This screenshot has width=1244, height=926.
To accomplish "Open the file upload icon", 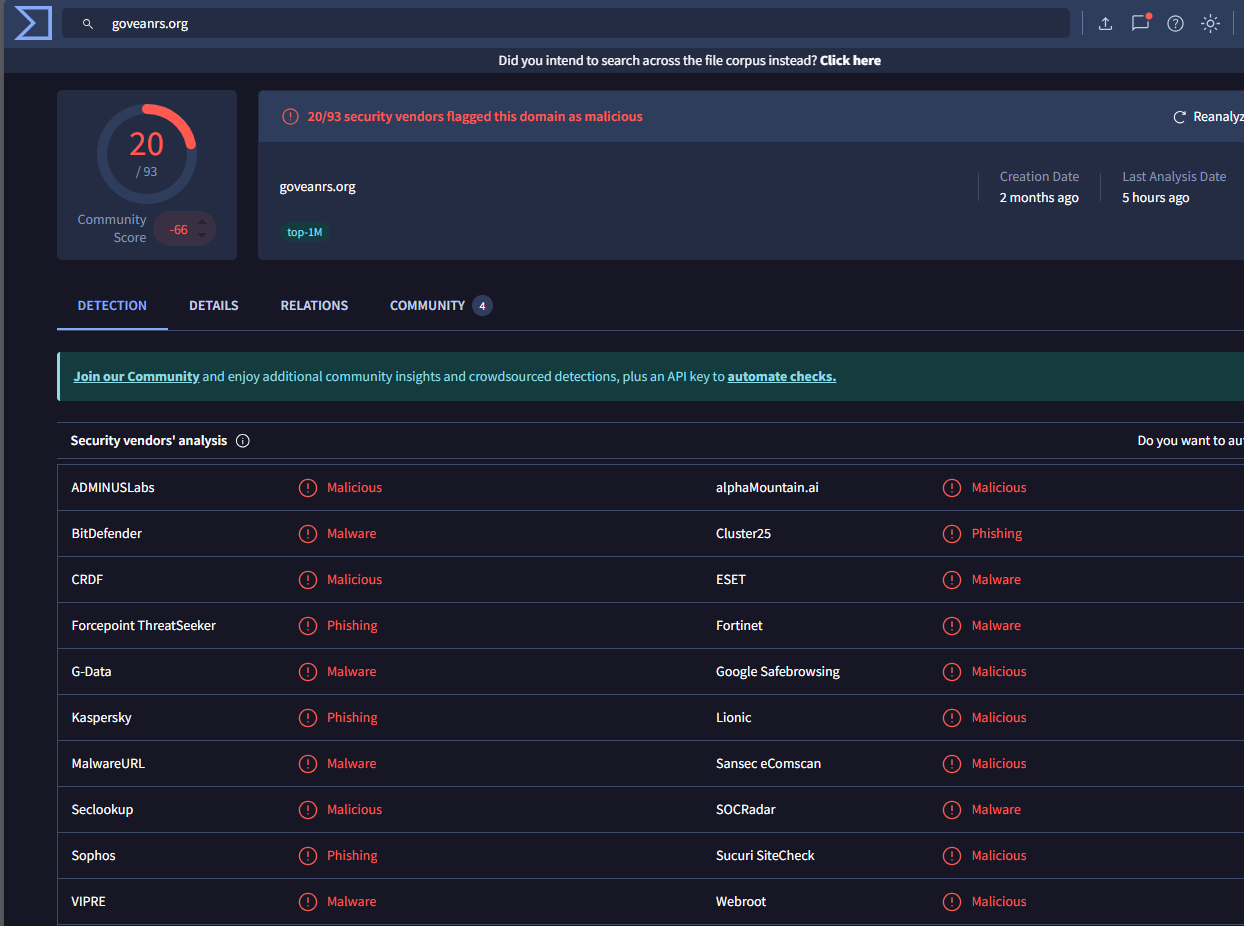I will click(x=1105, y=24).
